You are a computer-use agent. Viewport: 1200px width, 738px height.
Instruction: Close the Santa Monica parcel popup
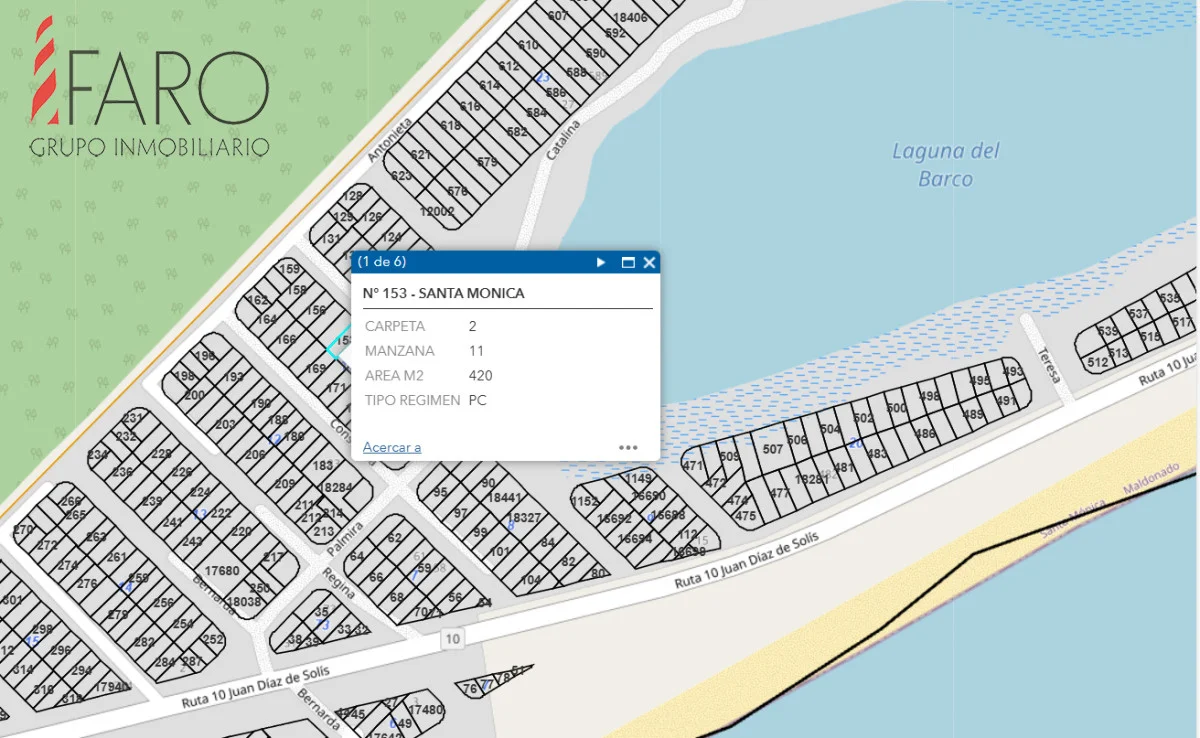(649, 262)
